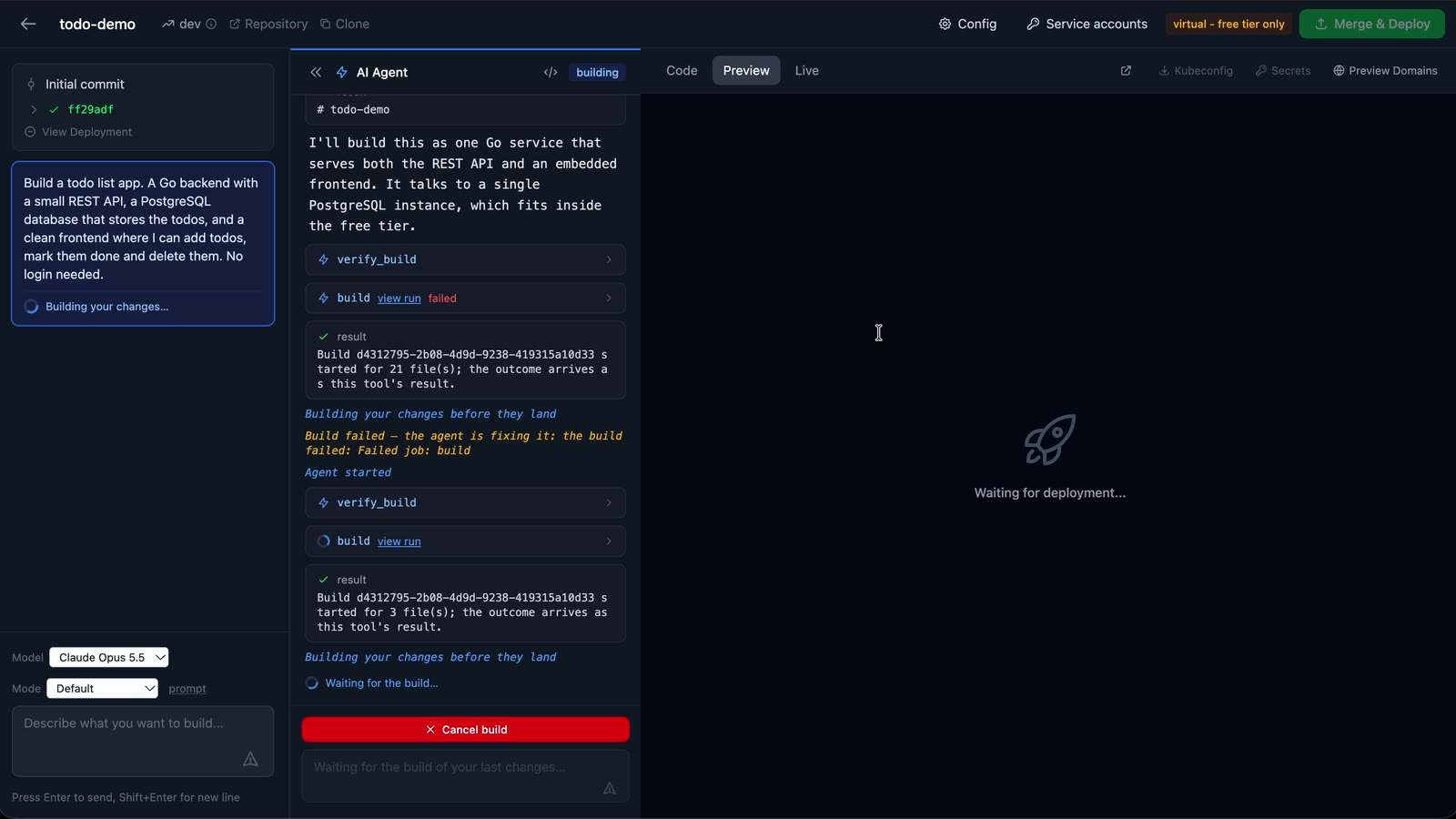This screenshot has height=819, width=1456.
Task: Expand the second verify_build step
Action: point(465,502)
